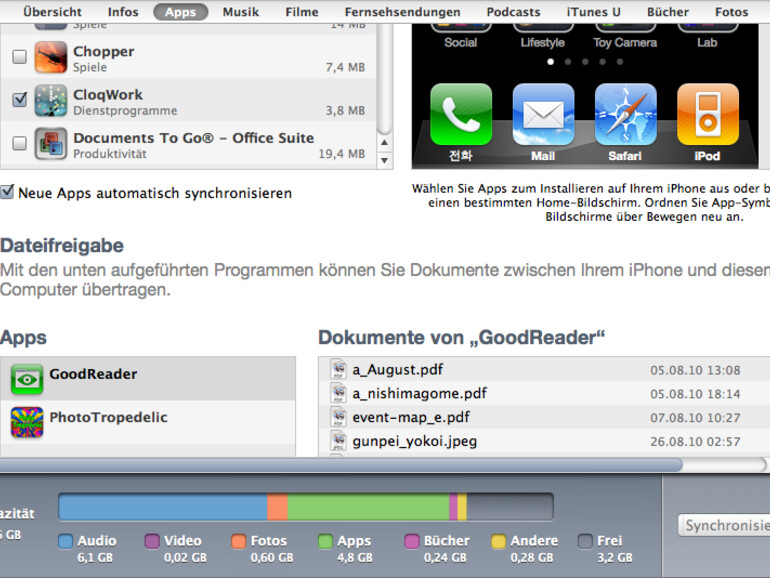Open the Filme tab
Screen dimensions: 770x578
coord(302,12)
